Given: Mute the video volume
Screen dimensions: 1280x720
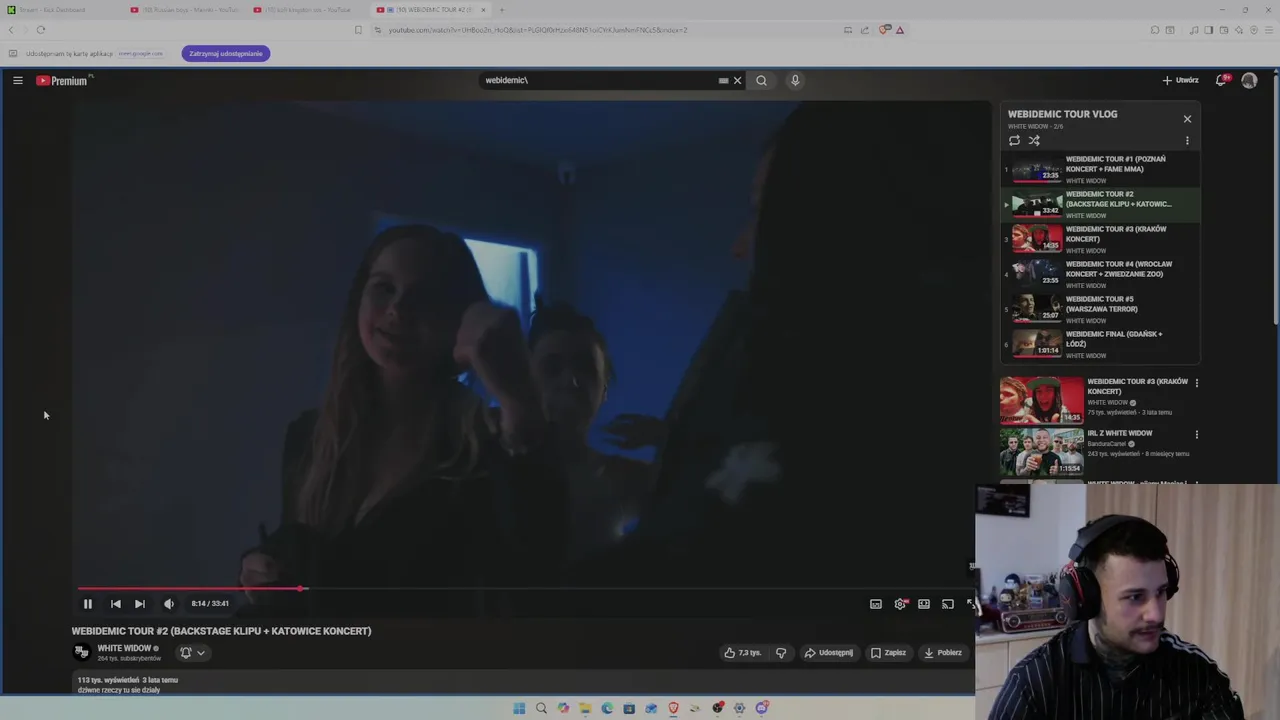Looking at the screenshot, I should click(168, 603).
